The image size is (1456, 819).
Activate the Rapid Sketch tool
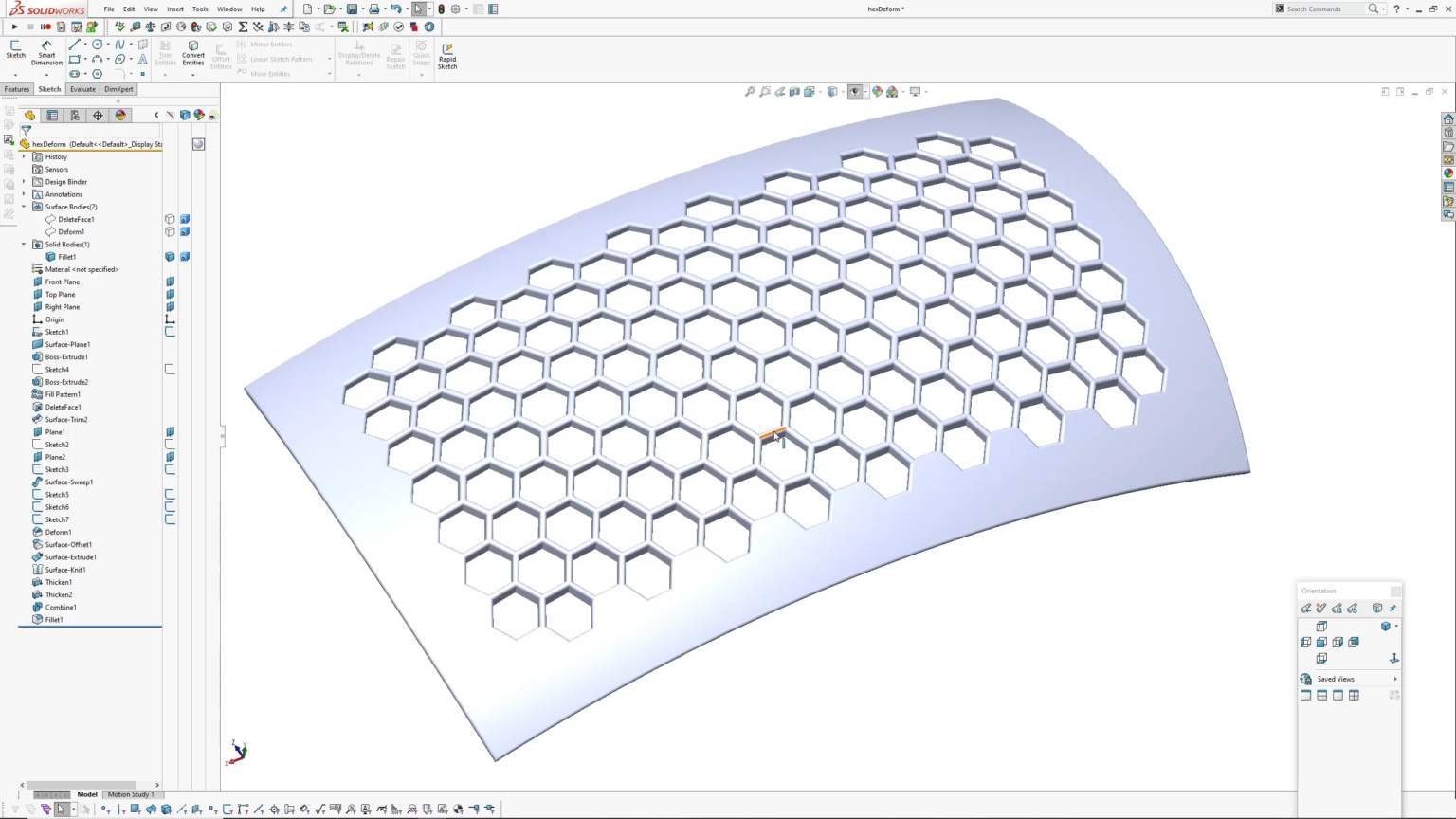point(447,55)
